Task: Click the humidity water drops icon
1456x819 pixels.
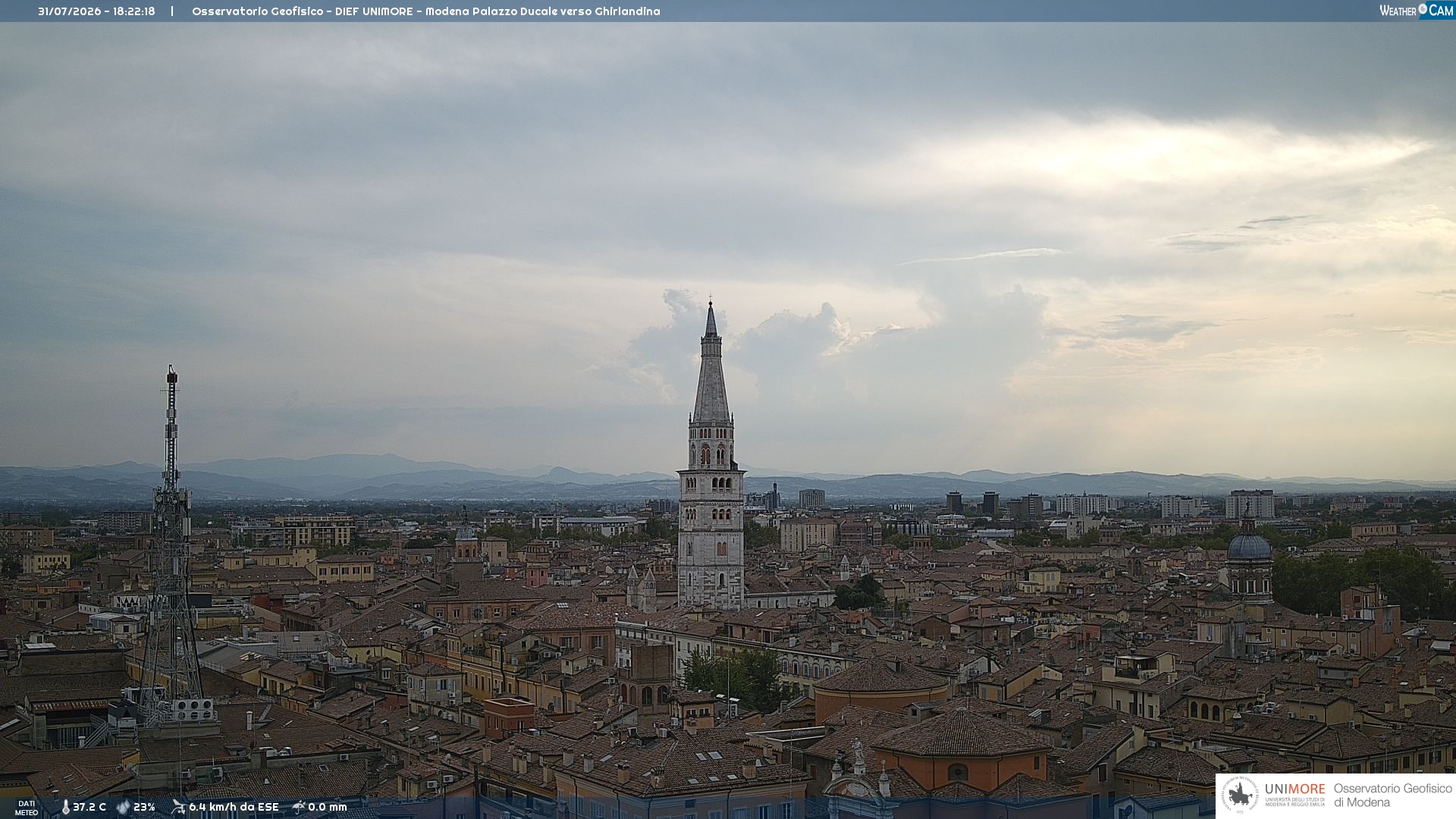Action: [123, 807]
